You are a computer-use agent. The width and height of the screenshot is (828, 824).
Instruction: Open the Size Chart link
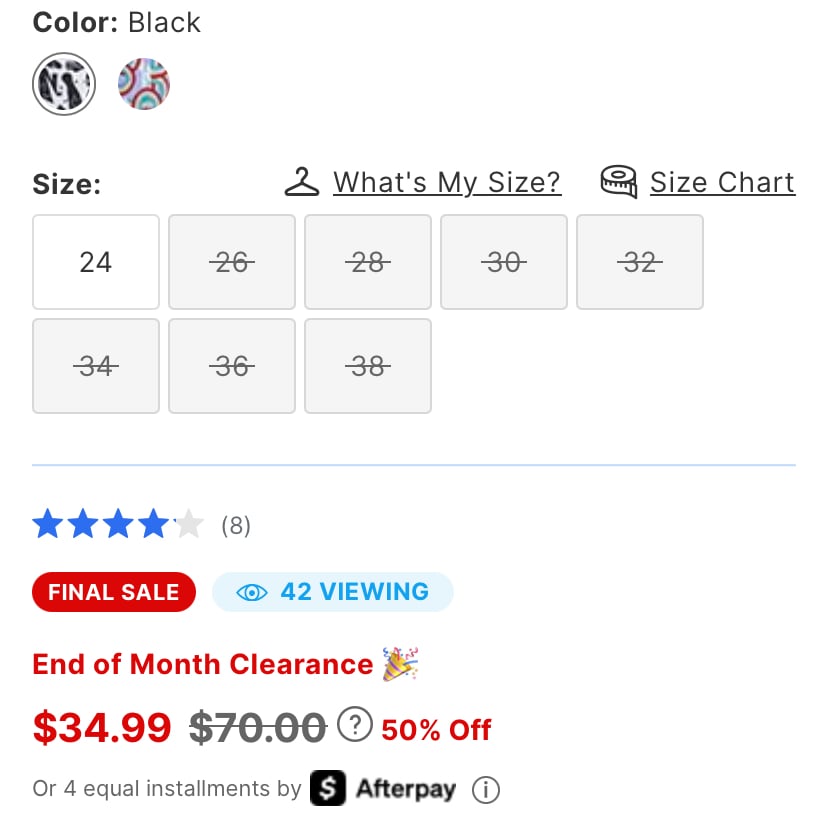(x=722, y=182)
